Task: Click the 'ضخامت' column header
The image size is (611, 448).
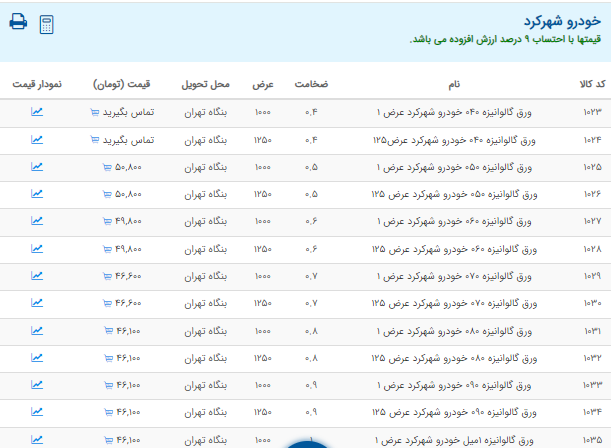Action: coord(311,84)
